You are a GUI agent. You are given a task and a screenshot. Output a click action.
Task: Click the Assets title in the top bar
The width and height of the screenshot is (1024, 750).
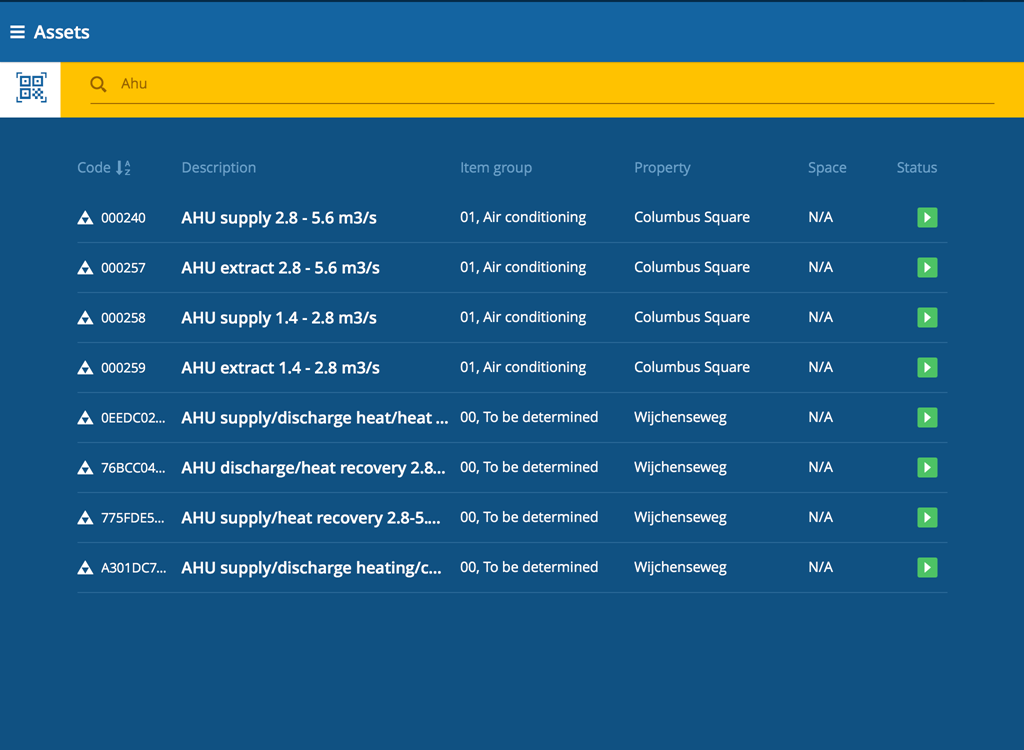point(63,32)
